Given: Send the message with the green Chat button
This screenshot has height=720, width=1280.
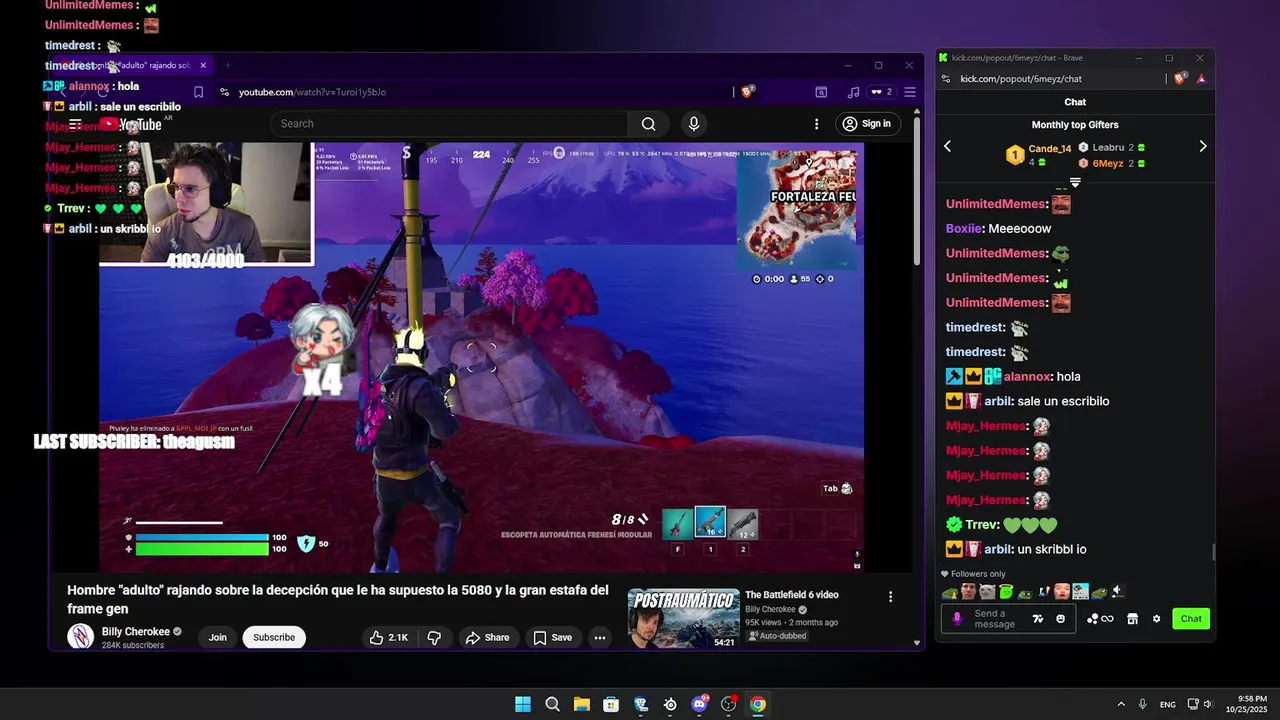Looking at the screenshot, I should coord(1191,619).
